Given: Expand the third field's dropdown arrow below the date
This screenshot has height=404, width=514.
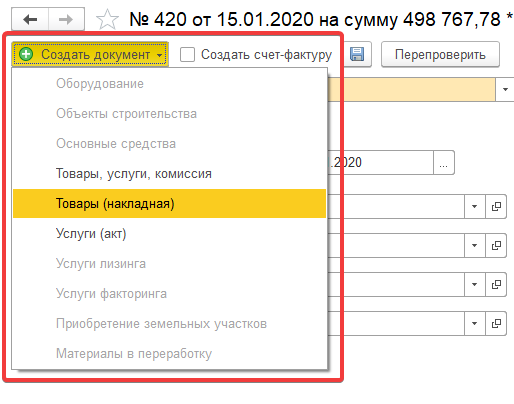Looking at the screenshot, I should (475, 284).
